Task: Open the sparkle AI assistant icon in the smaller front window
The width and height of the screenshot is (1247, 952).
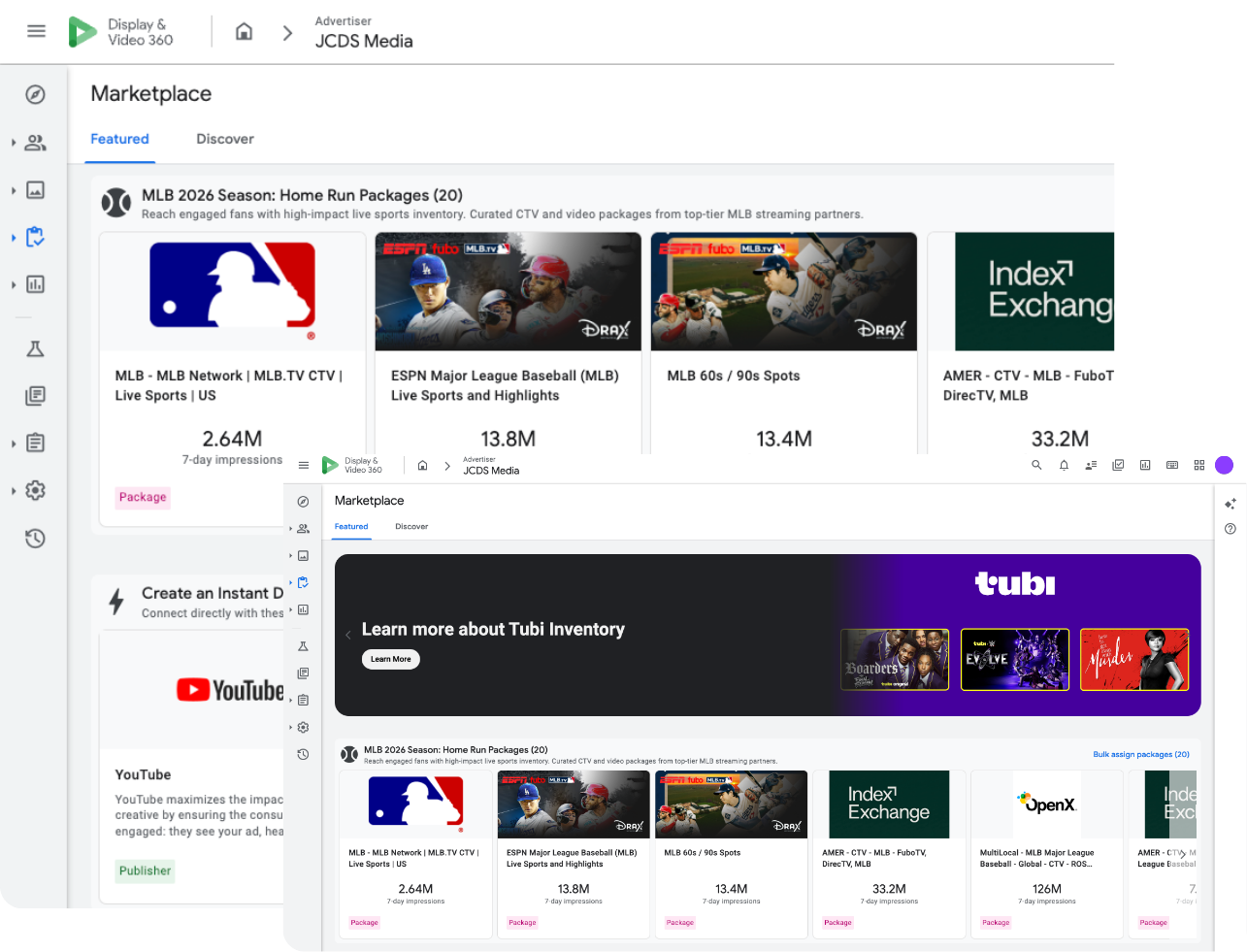Action: (x=1231, y=504)
